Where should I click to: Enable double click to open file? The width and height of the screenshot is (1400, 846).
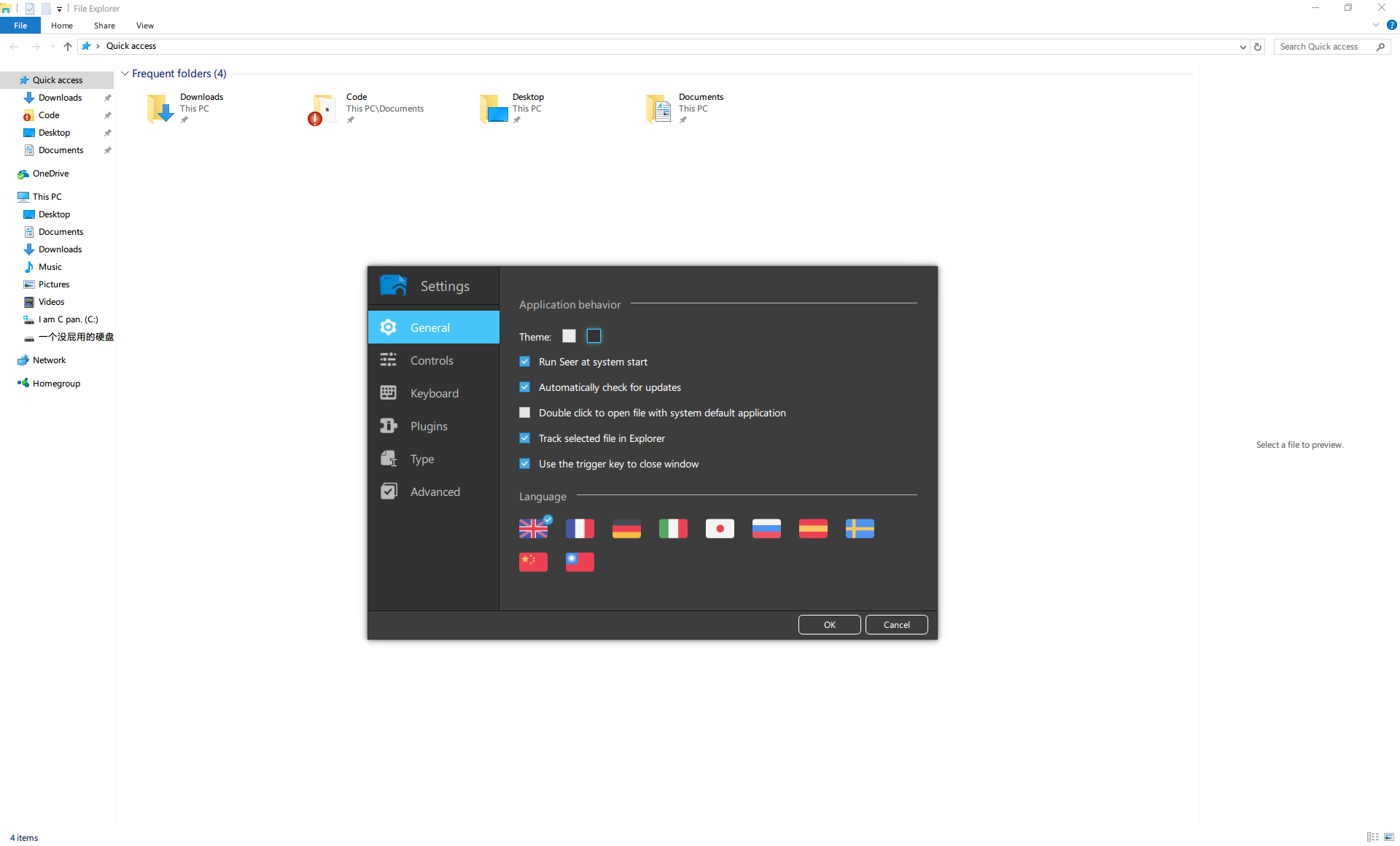pyautogui.click(x=524, y=413)
